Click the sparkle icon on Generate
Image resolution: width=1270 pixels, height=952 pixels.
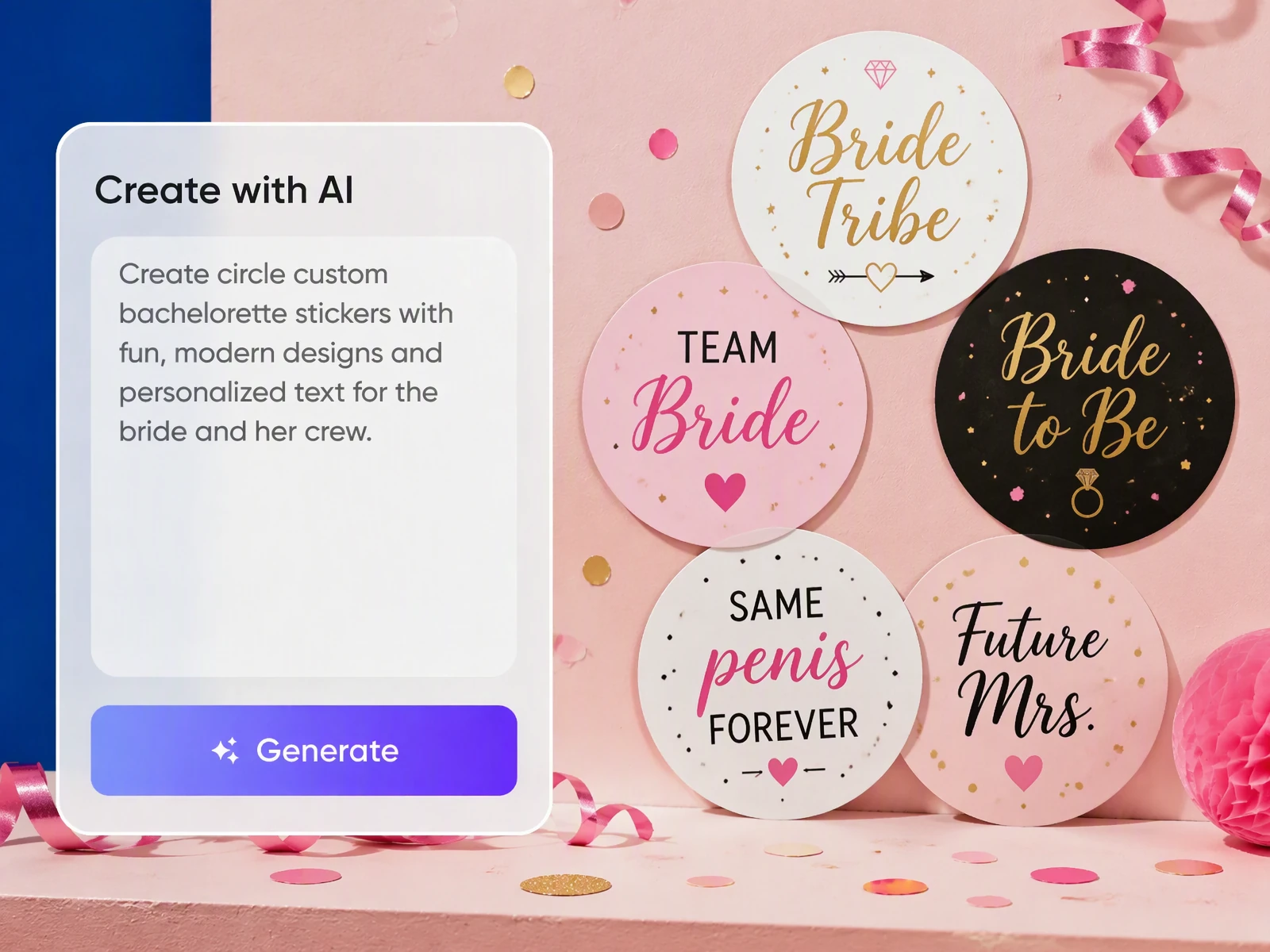coord(225,750)
